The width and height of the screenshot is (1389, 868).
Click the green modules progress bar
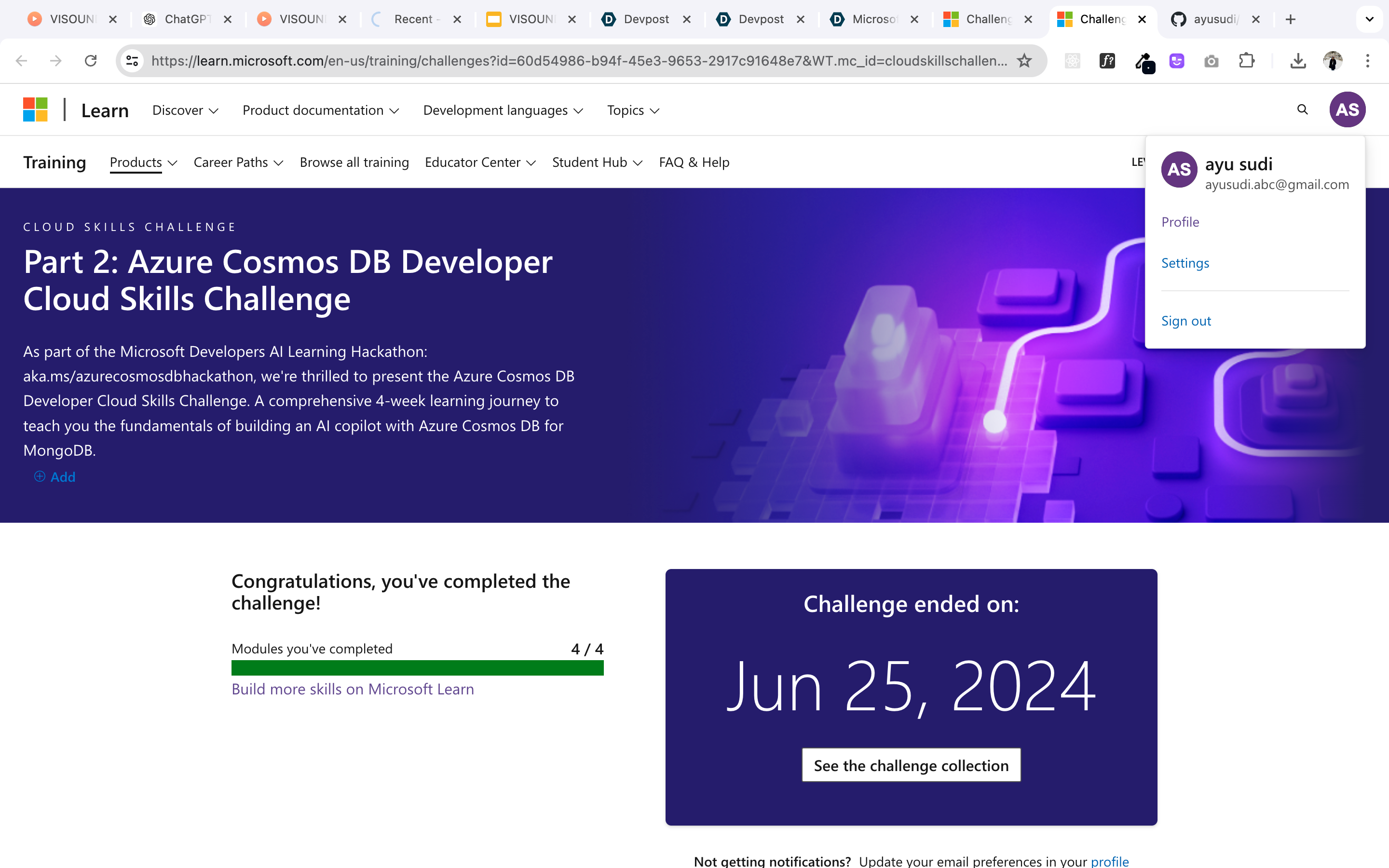[x=417, y=668]
